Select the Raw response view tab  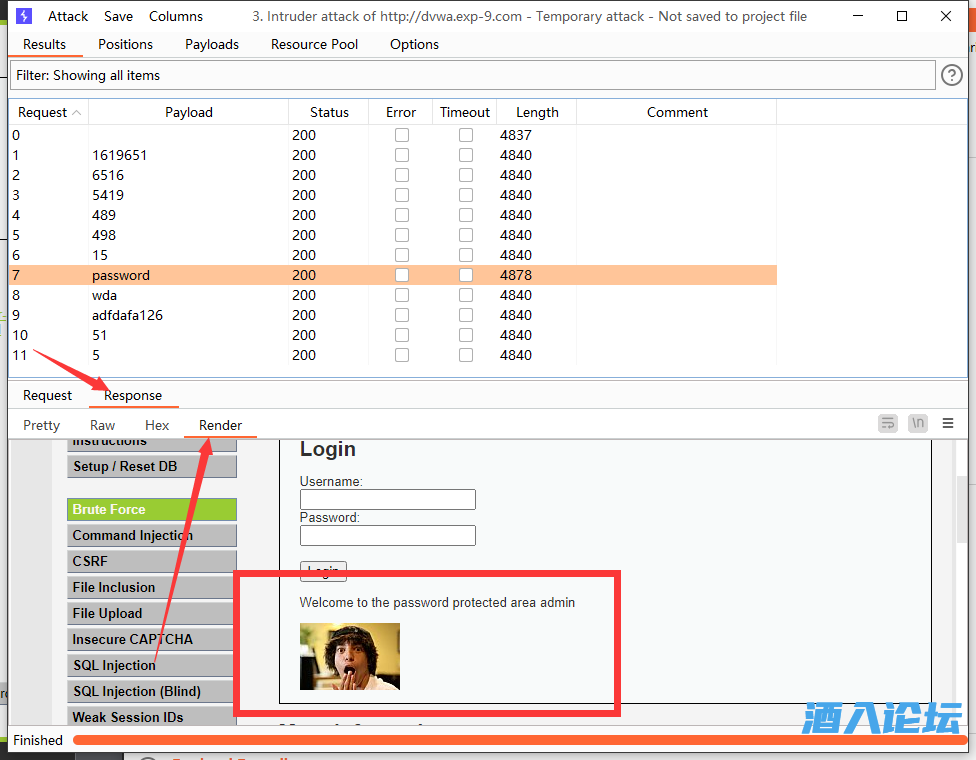point(102,425)
